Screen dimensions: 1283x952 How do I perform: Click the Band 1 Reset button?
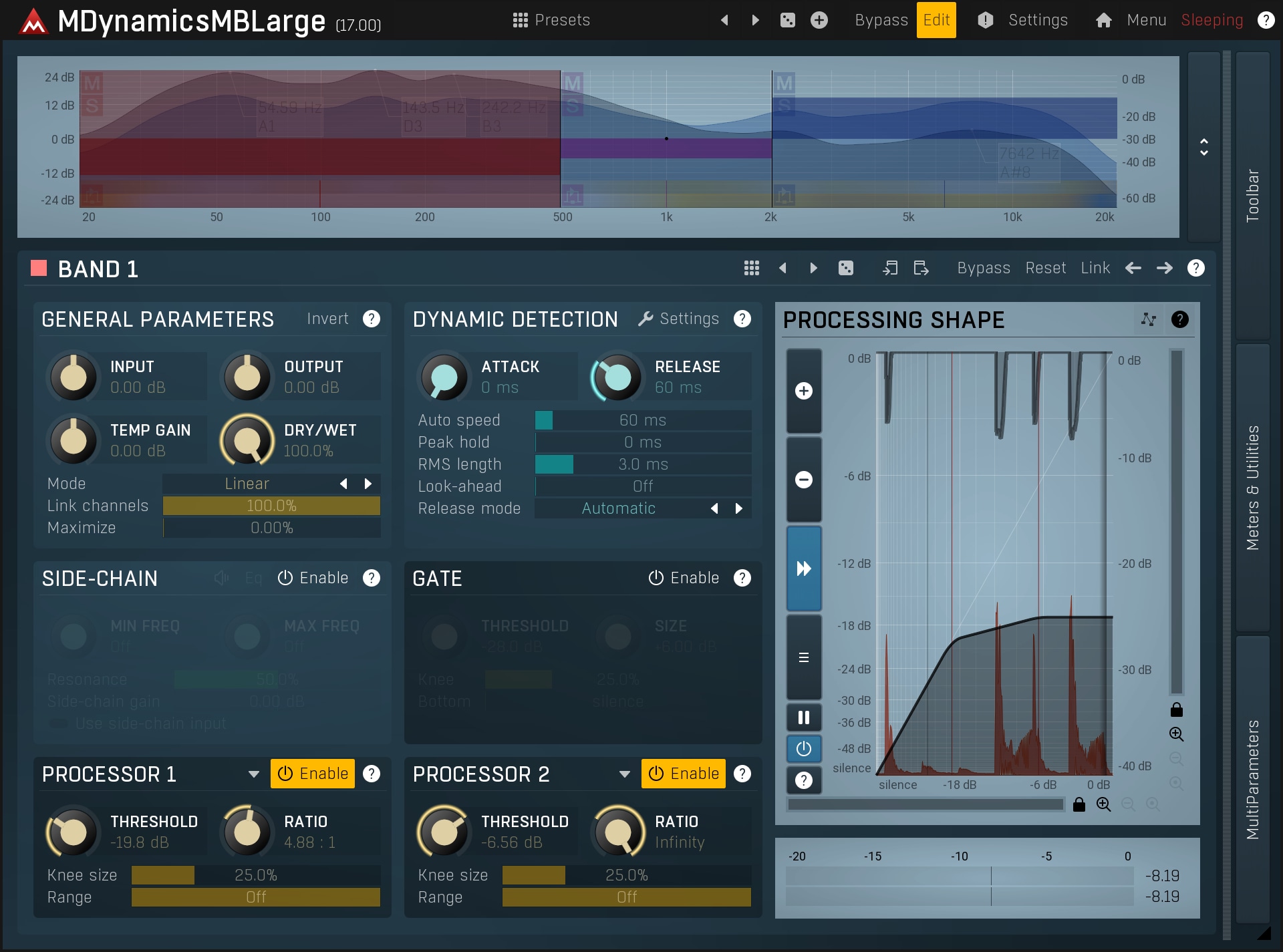(1045, 268)
